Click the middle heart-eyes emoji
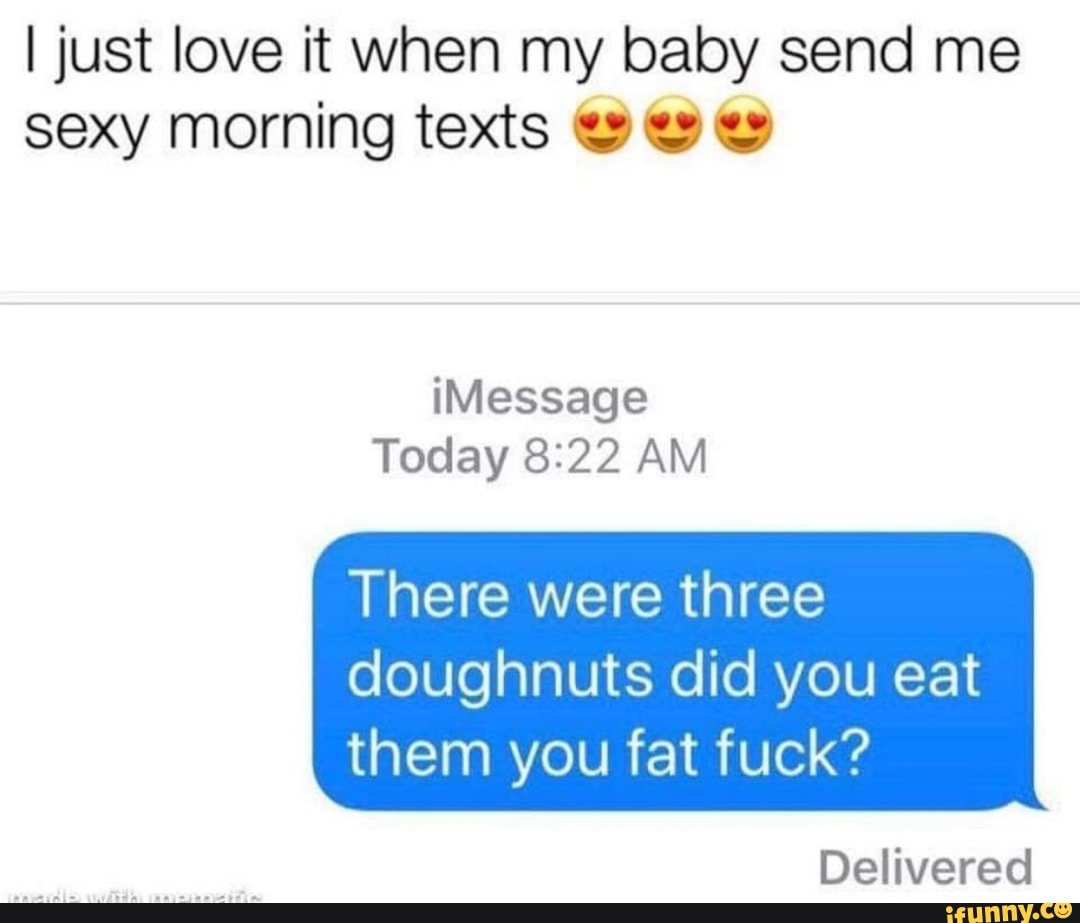 coord(674,125)
